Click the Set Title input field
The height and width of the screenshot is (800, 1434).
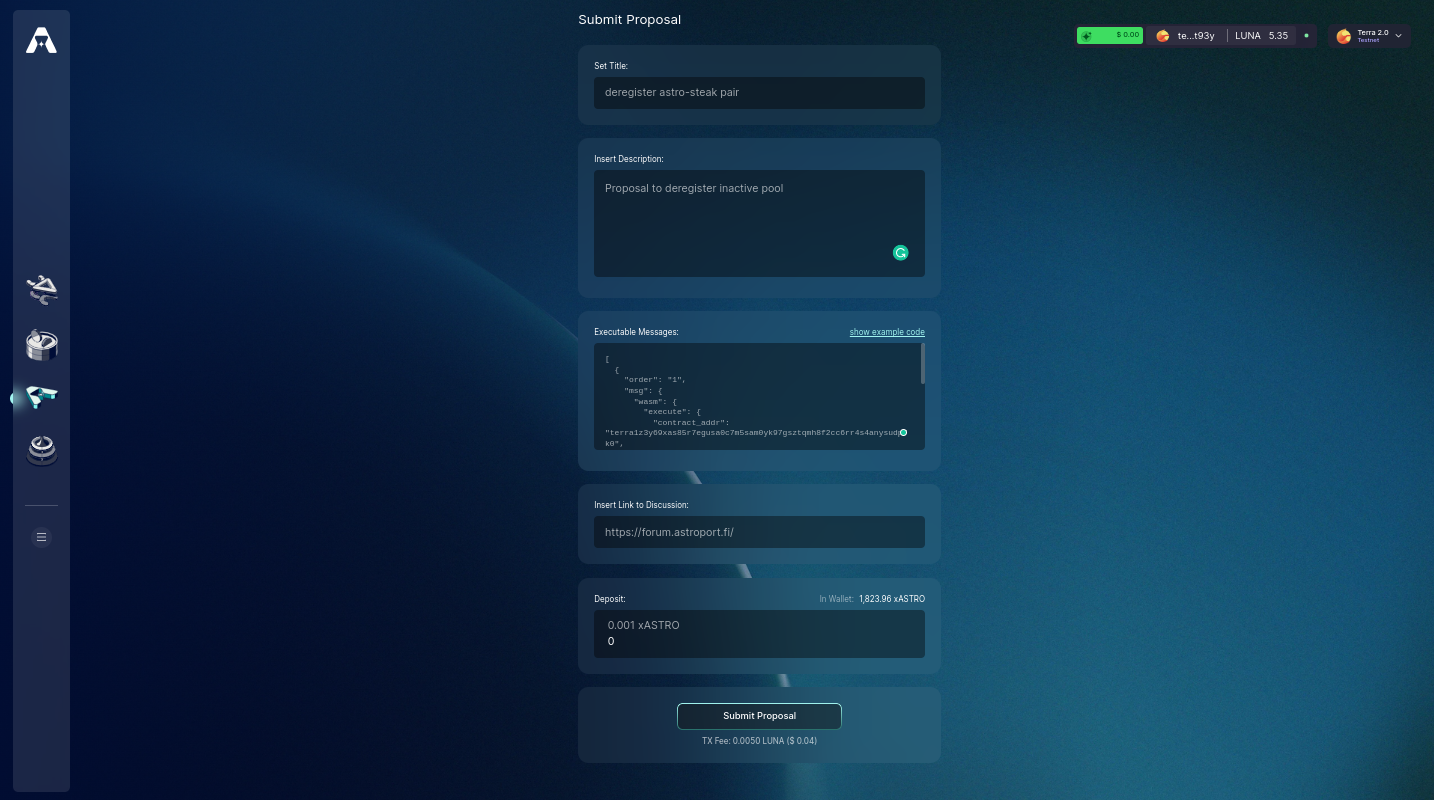pos(759,93)
